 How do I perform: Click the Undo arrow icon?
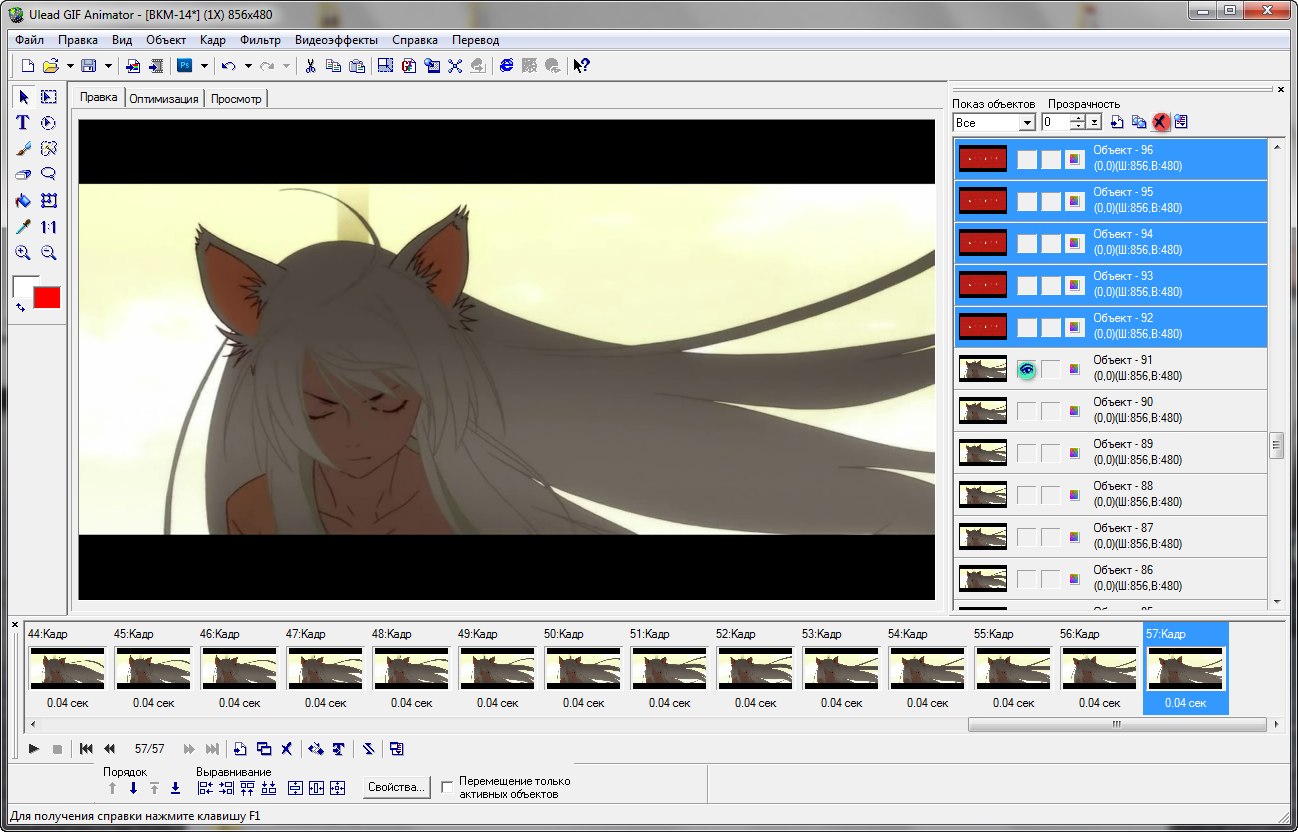pos(229,66)
